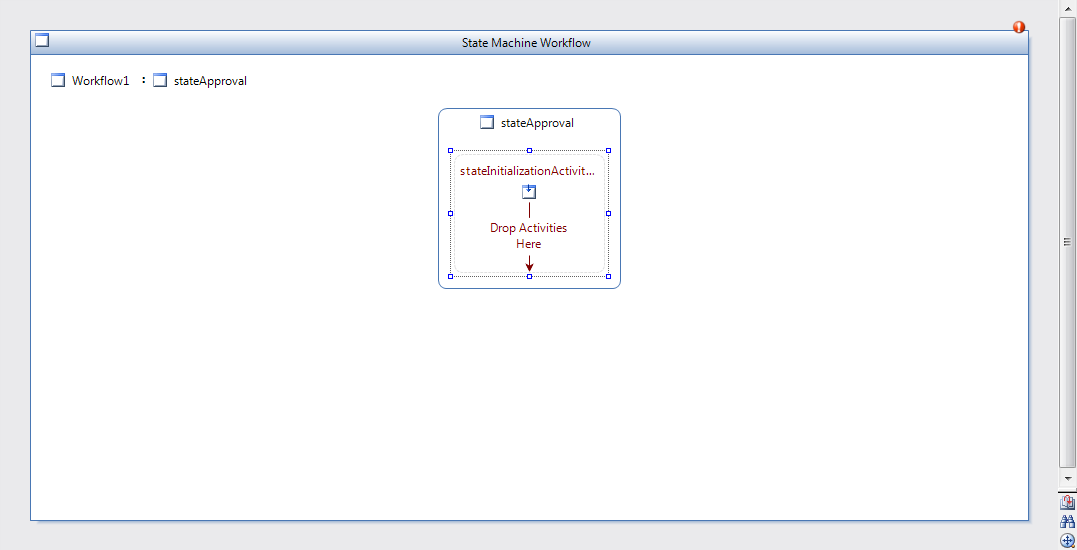Click the vertical scrollbar thumb

coord(1067,242)
